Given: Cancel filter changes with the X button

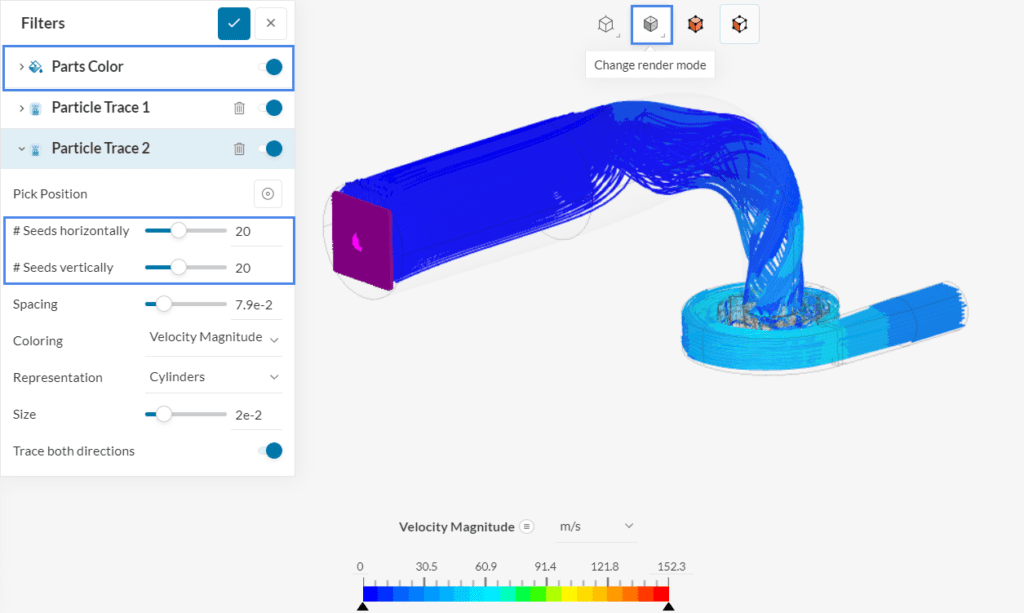Looking at the screenshot, I should (270, 23).
